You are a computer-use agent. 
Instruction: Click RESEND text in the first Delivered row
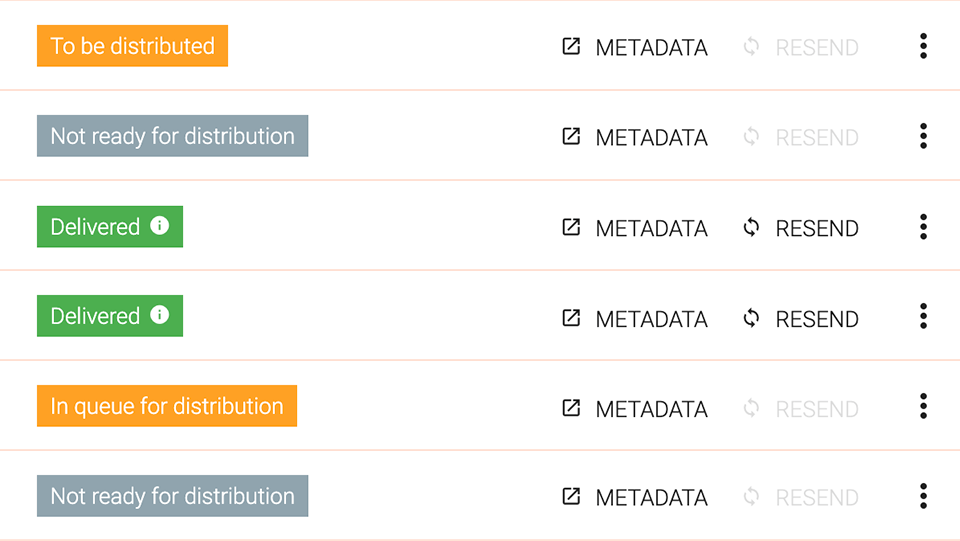click(817, 228)
